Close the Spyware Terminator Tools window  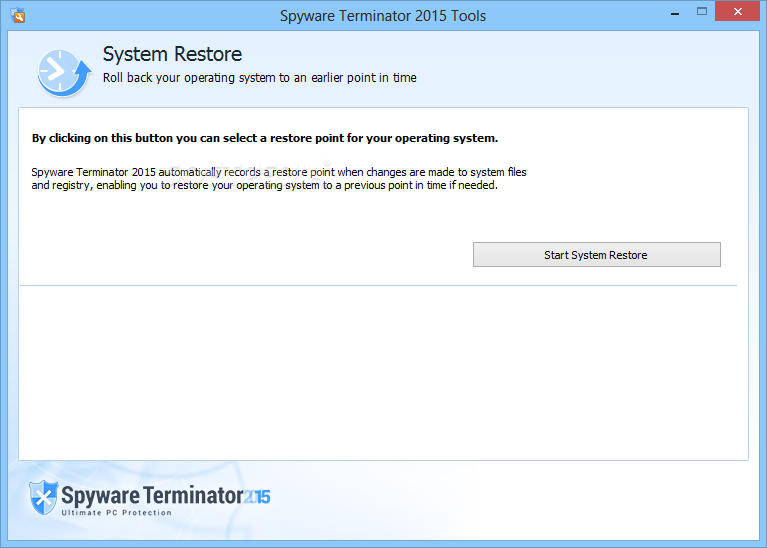[x=738, y=11]
